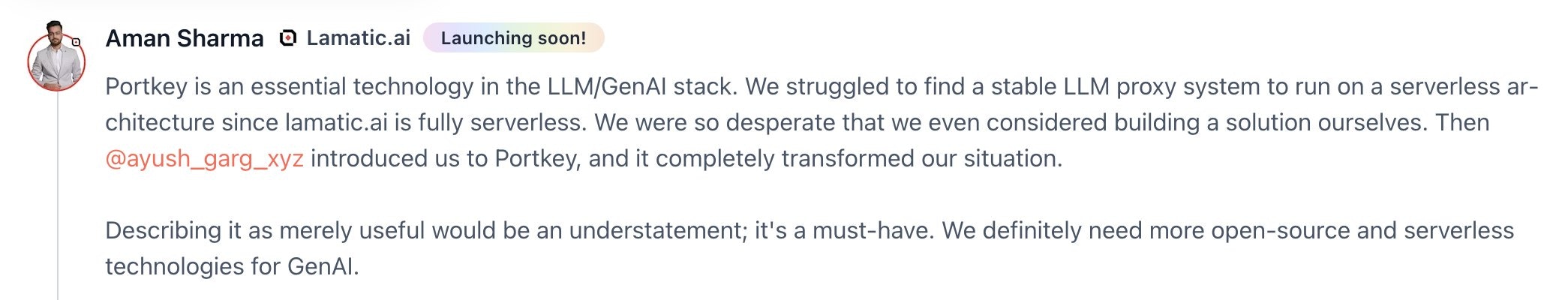
Task: Open the Aman Sharma name link
Action: pos(185,38)
